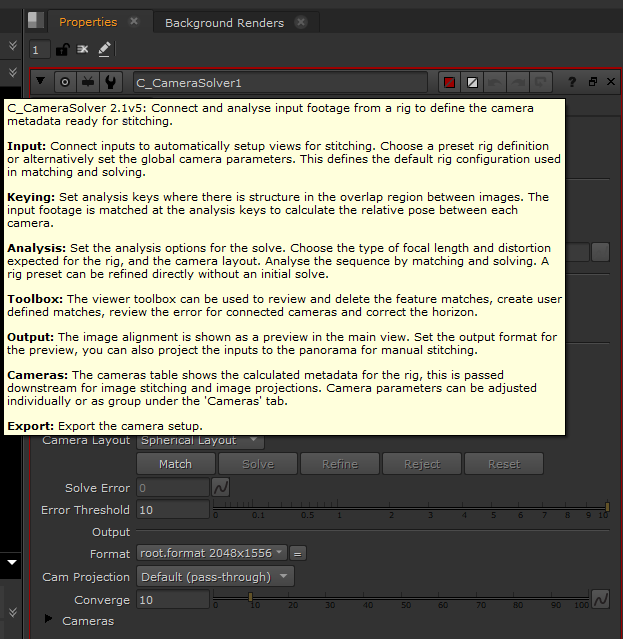
Task: Click the Converge slider handle
Action: (x=251, y=597)
